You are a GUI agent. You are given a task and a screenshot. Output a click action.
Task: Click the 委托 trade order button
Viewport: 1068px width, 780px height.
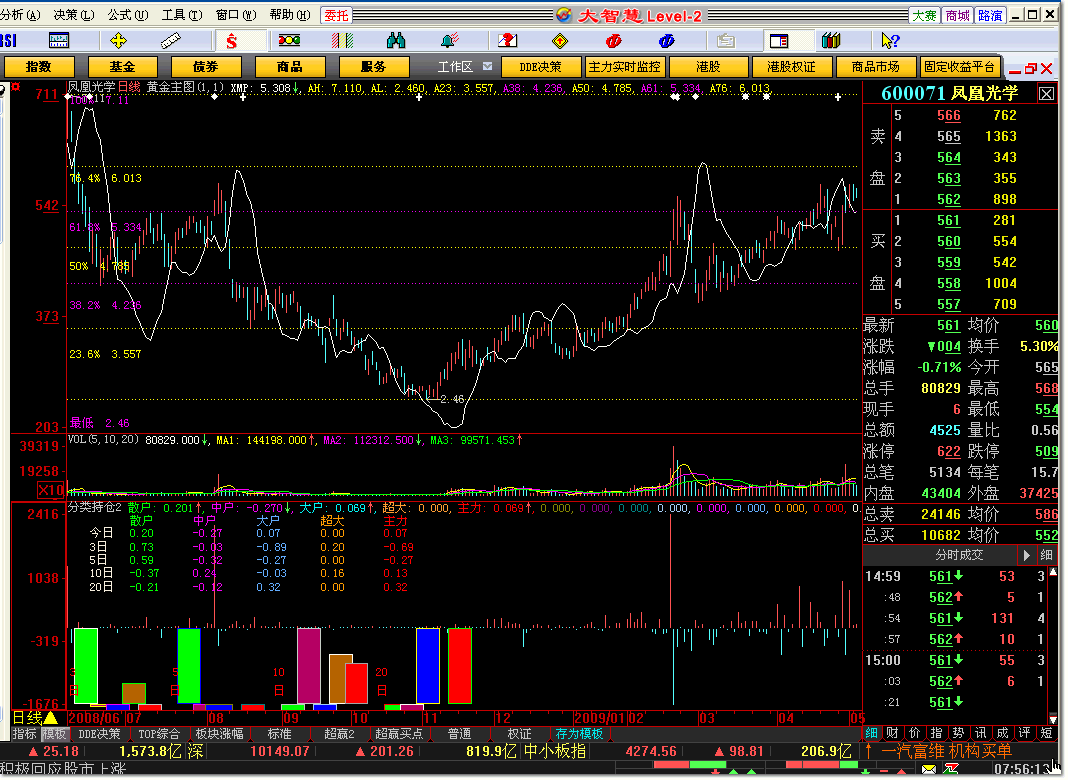coord(336,15)
